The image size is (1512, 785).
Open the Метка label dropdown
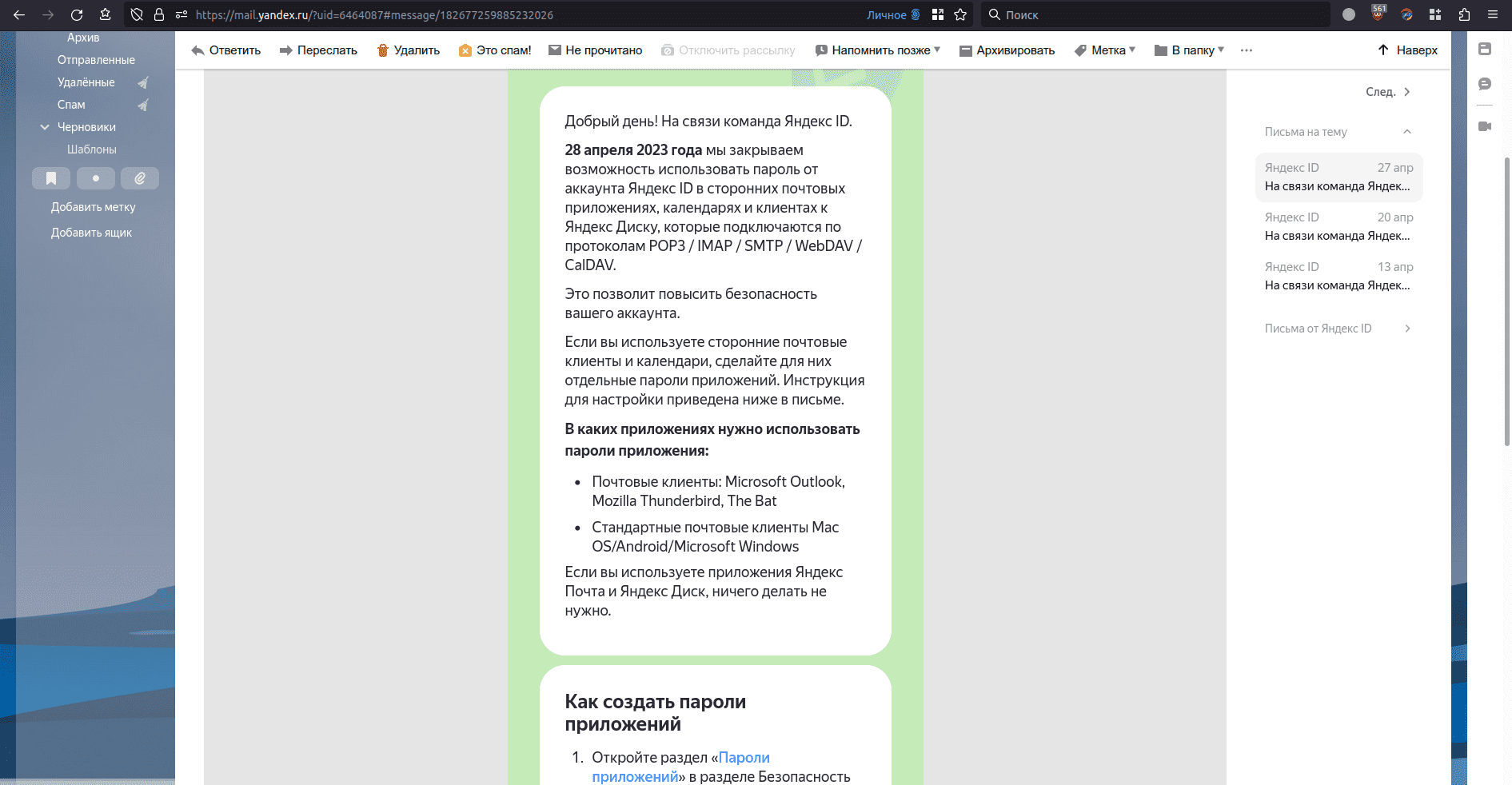[1105, 50]
